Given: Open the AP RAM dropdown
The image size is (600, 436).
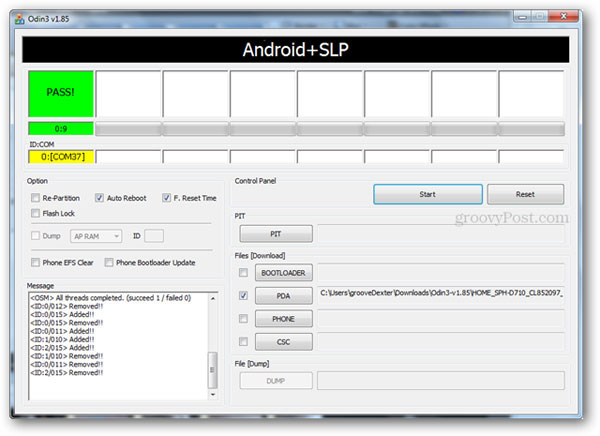Looking at the screenshot, I should tap(96, 236).
